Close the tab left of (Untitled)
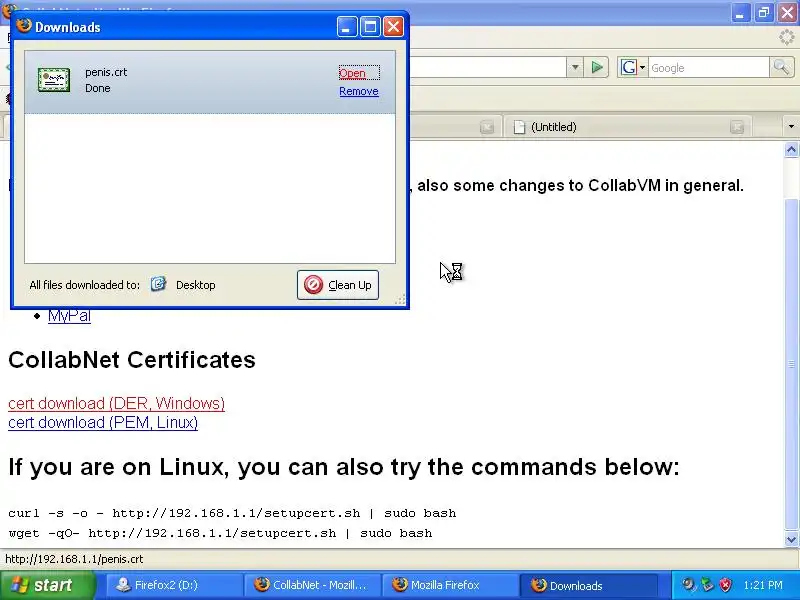Viewport: 800px width, 600px height. [x=487, y=127]
